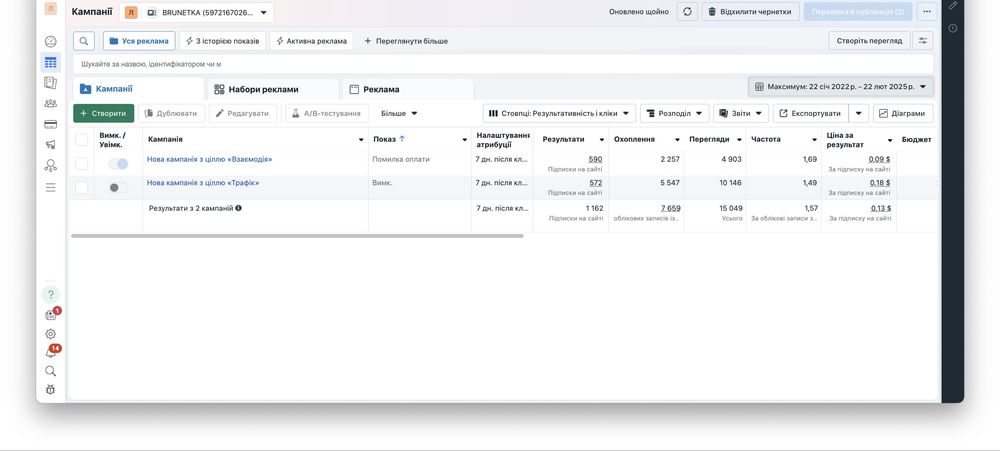This screenshot has height=451, width=1000.
Task: Click the 590 results value link
Action: point(595,159)
